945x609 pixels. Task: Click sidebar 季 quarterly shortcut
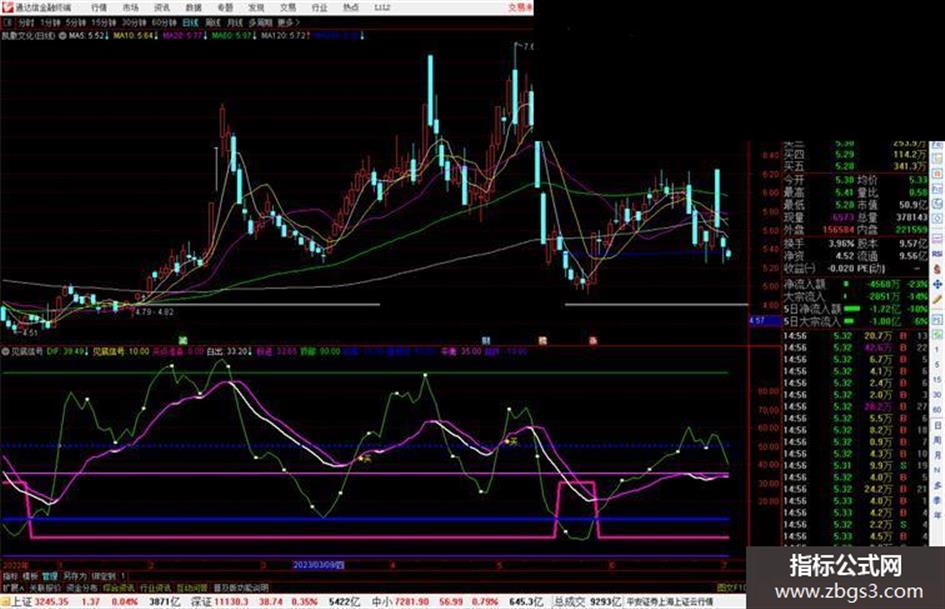coord(937,500)
